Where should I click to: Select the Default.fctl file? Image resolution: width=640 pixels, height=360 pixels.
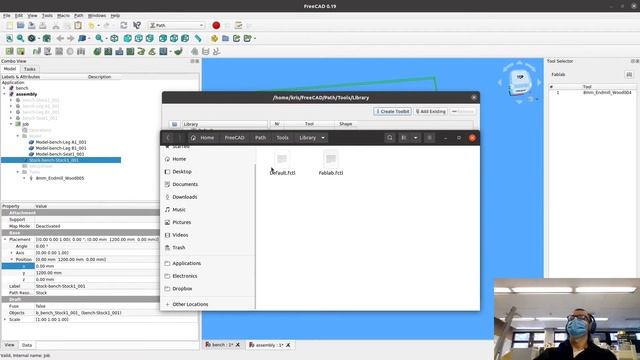tap(282, 163)
